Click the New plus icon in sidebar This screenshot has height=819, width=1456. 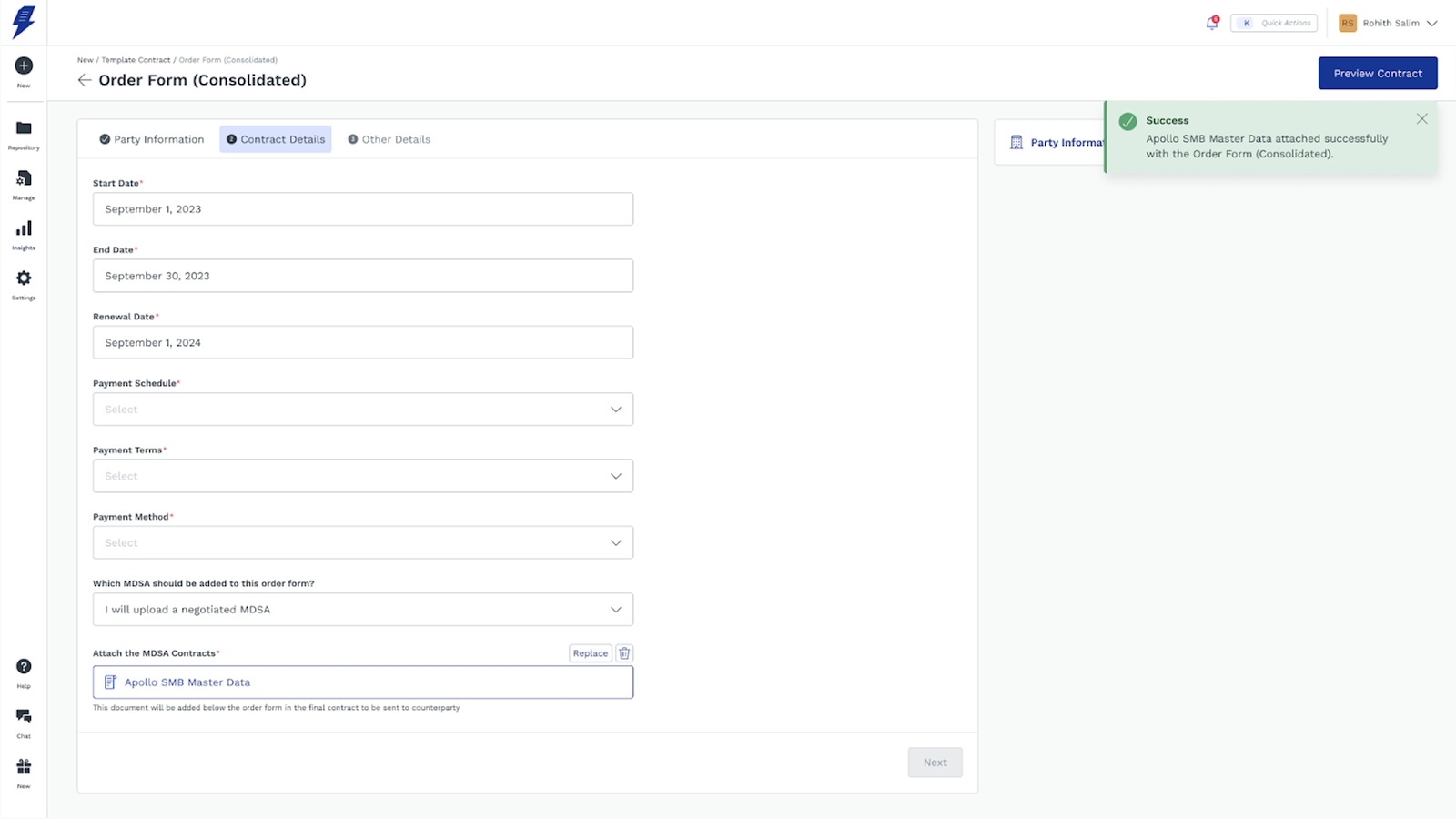click(x=24, y=66)
